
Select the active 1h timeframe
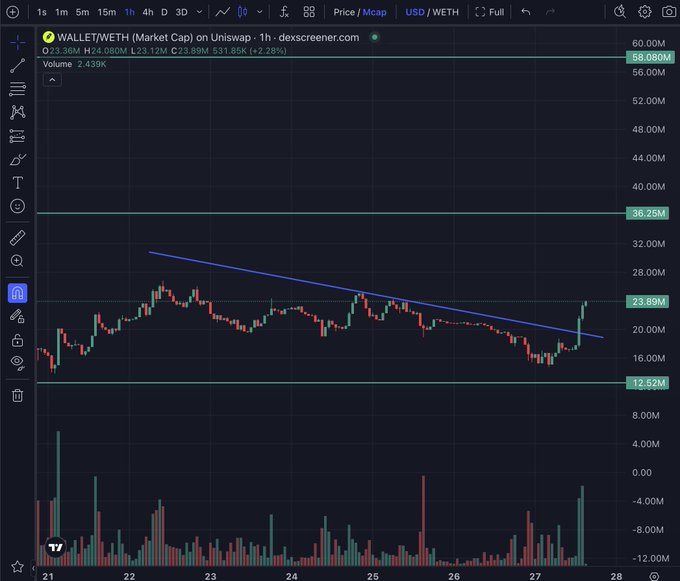click(130, 12)
